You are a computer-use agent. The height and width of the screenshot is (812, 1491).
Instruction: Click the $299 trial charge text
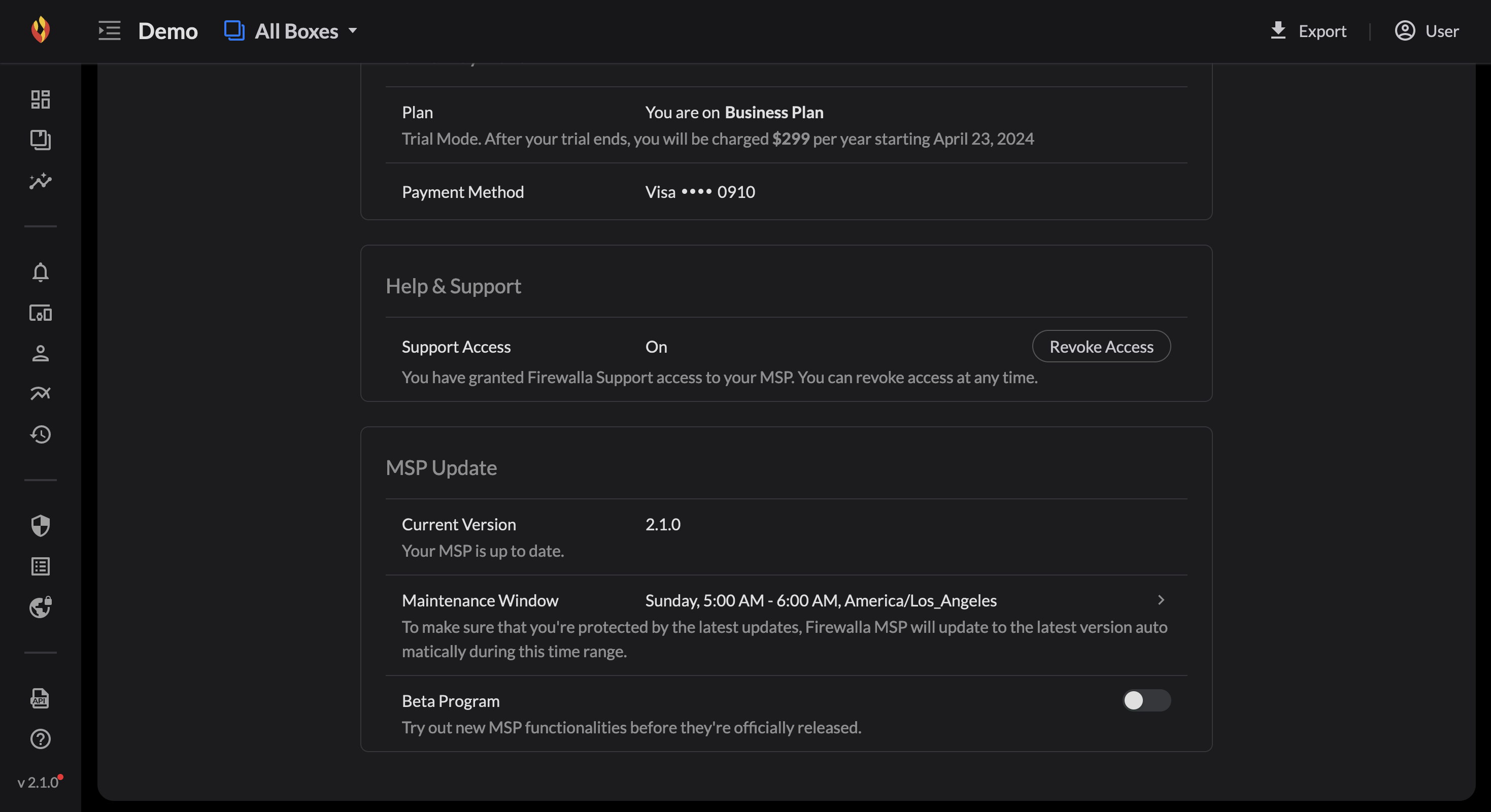(791, 139)
